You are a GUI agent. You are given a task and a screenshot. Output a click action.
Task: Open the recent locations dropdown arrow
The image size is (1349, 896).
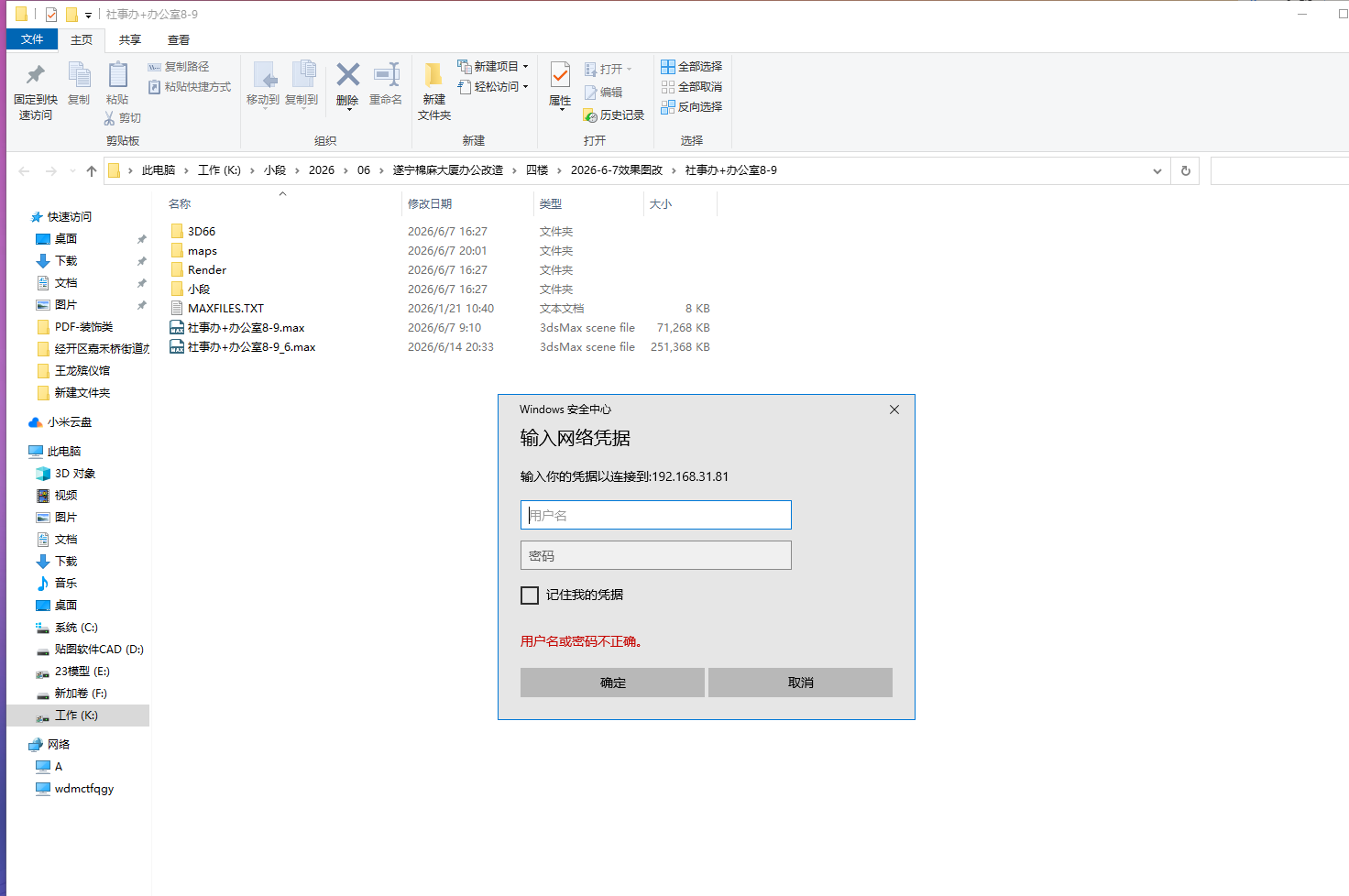pyautogui.click(x=72, y=171)
